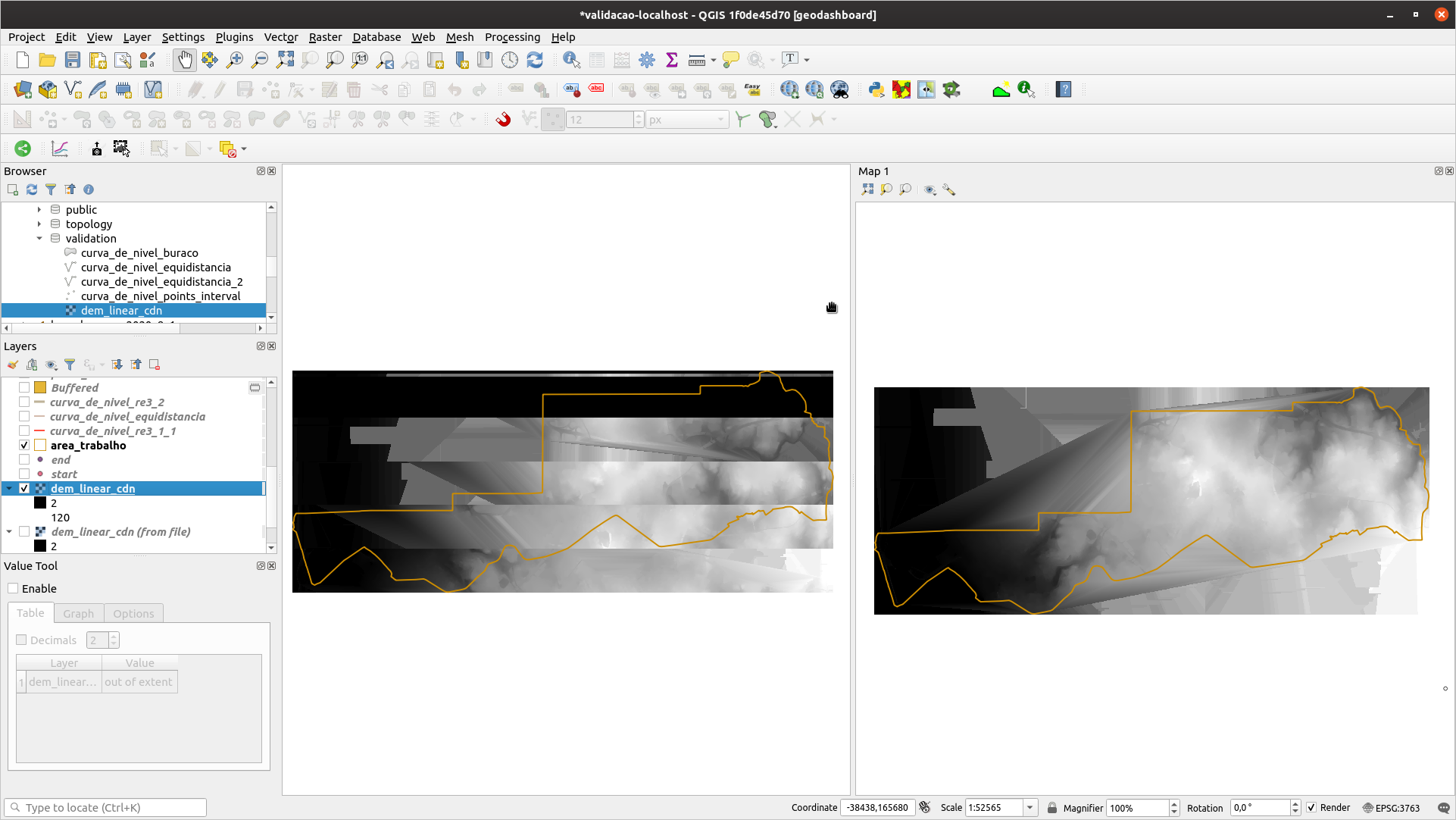Click the Type to locate search field
Image resolution: width=1456 pixels, height=820 pixels.
click(106, 807)
